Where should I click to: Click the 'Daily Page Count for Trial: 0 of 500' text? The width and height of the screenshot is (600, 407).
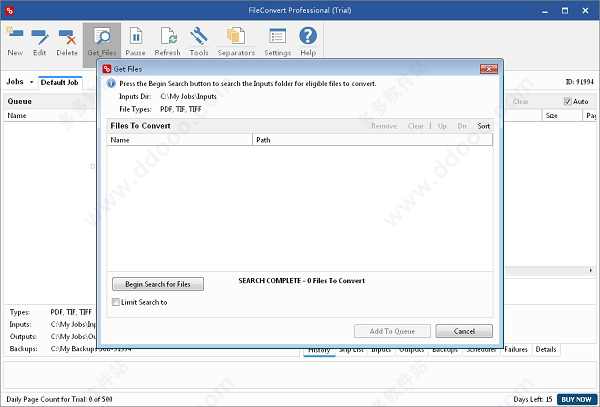[59, 399]
